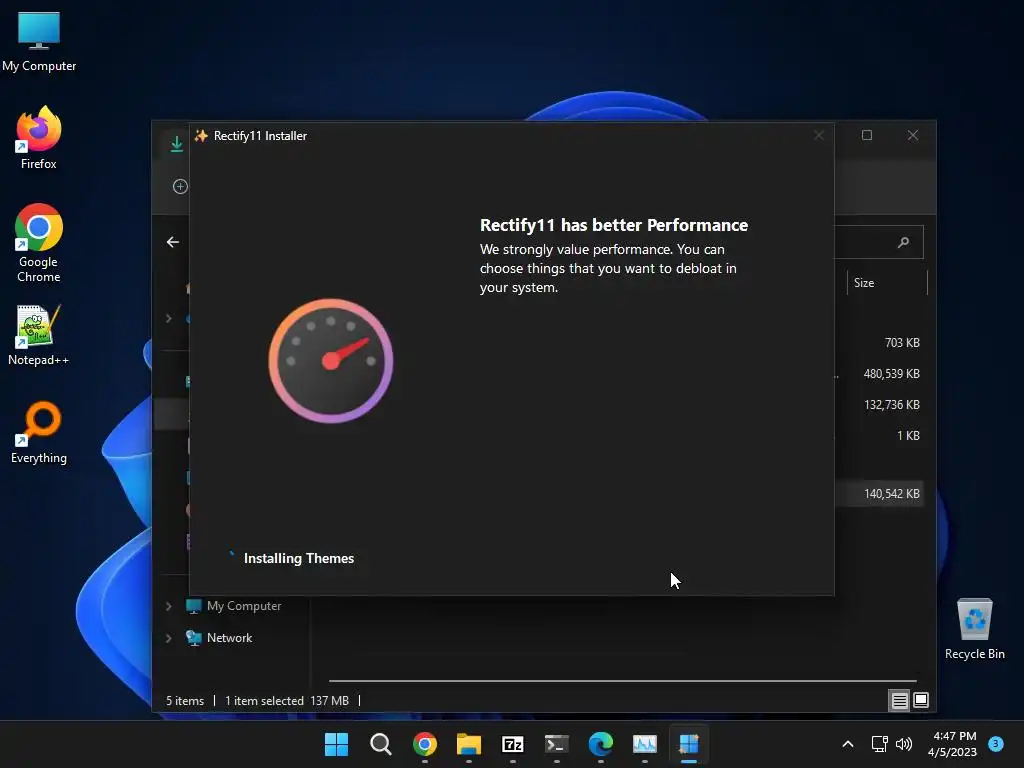Open the Google Chrome desktop shortcut

coord(39,243)
